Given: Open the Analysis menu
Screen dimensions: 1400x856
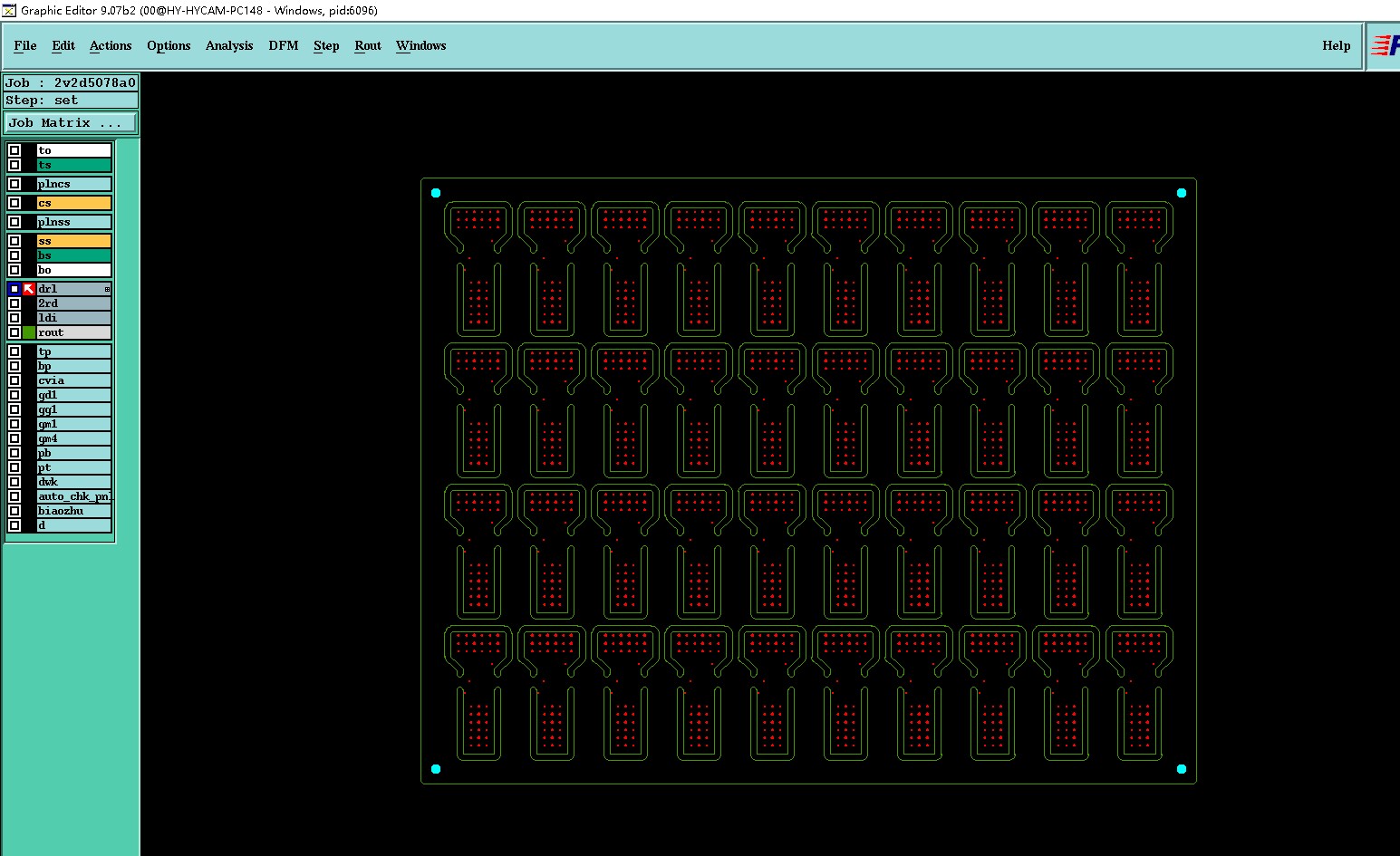Looking at the screenshot, I should pyautogui.click(x=229, y=45).
